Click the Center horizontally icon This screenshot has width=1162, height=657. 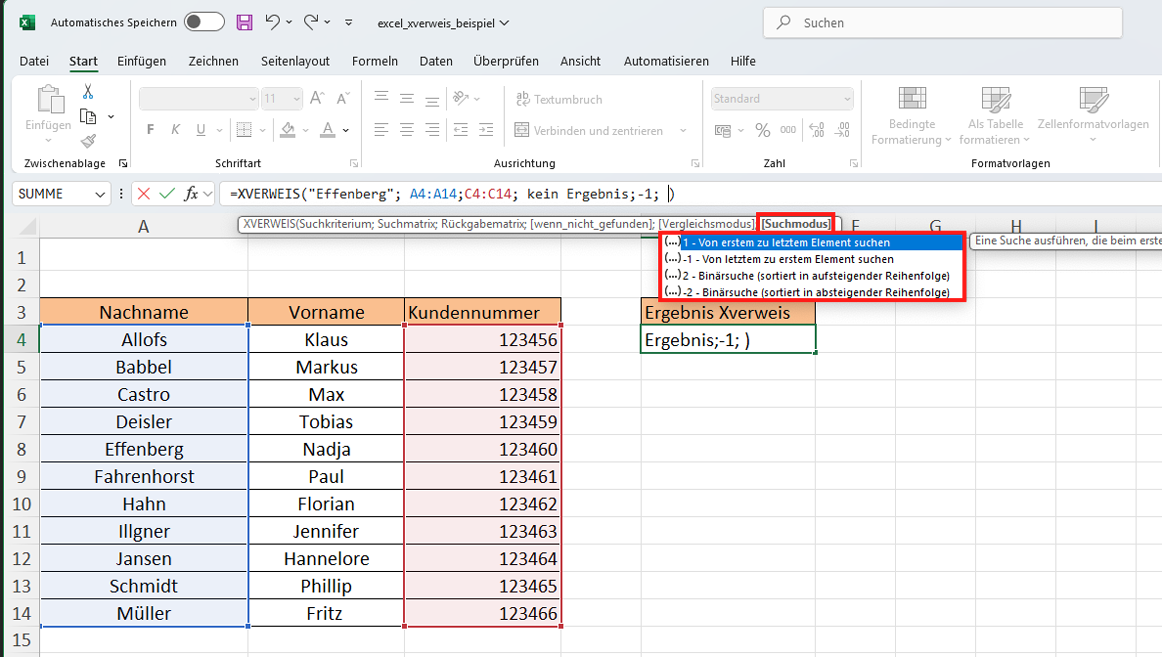click(407, 130)
